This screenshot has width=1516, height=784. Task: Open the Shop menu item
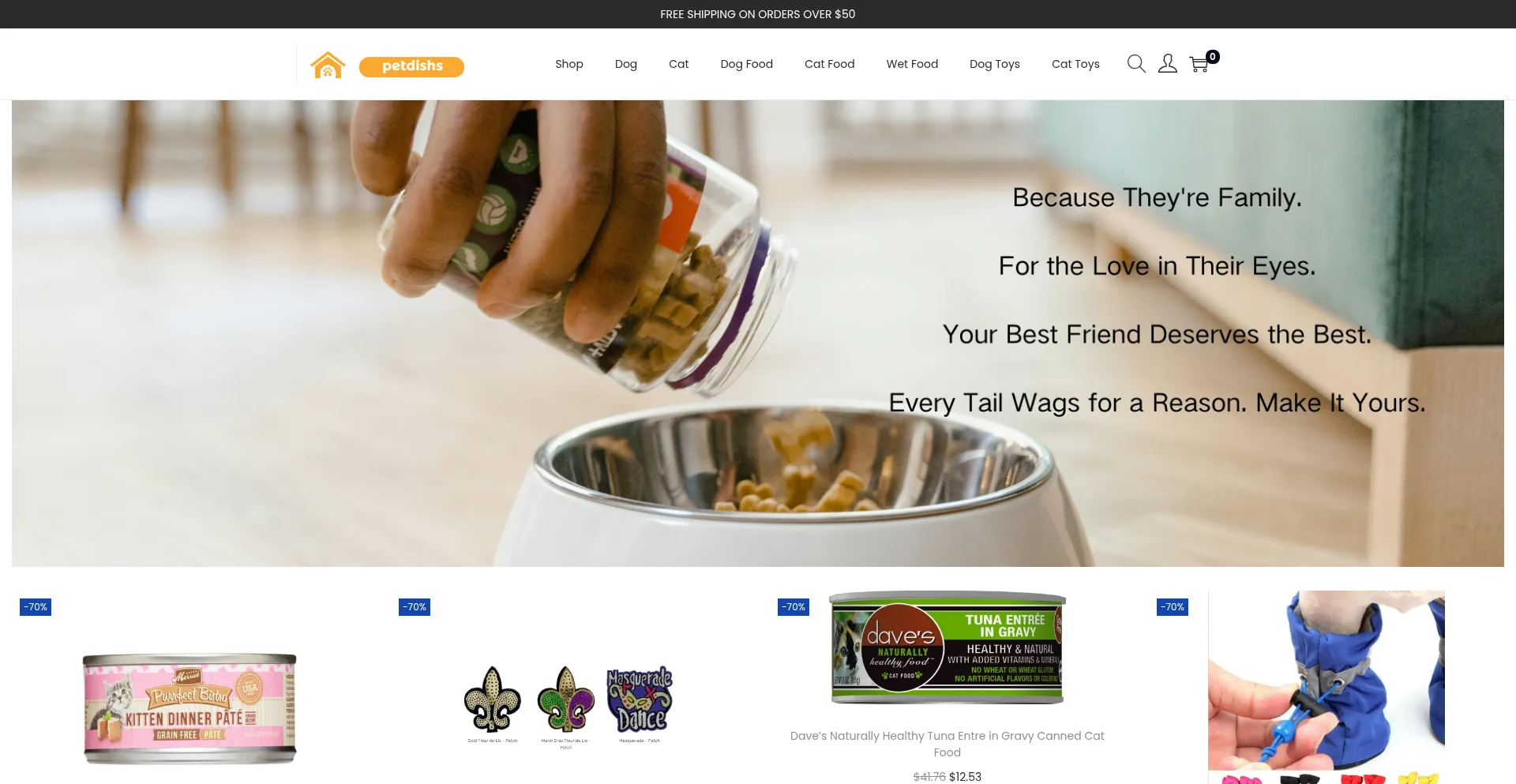pos(569,64)
